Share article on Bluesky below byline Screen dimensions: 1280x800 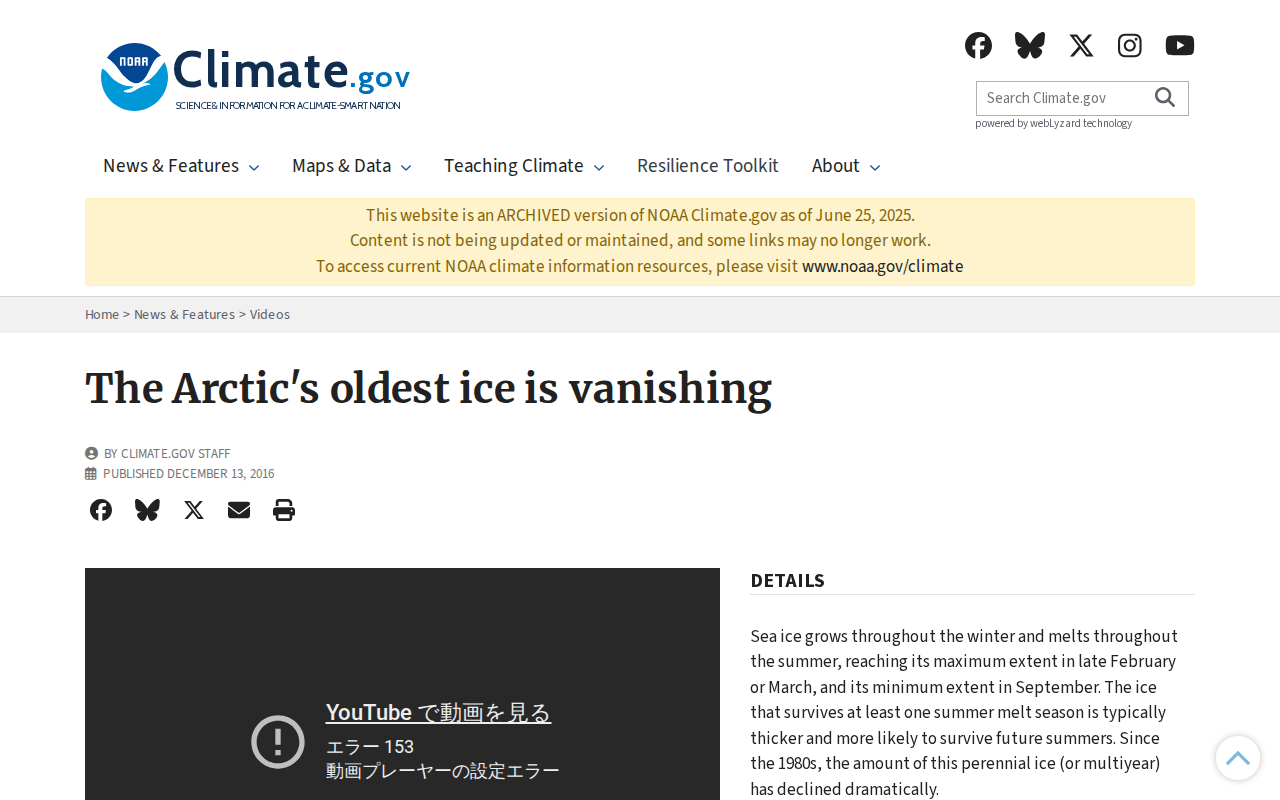pos(147,510)
